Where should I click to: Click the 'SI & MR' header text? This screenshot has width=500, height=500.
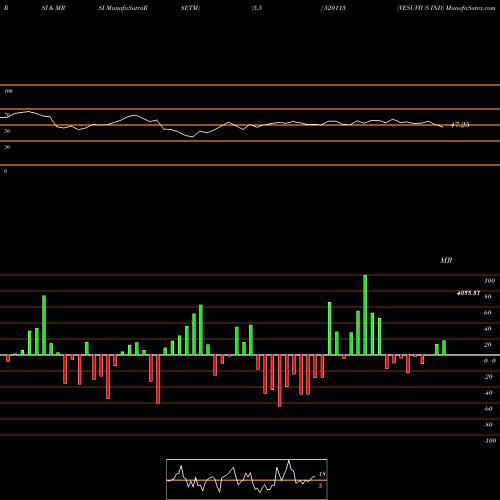pos(53,8)
